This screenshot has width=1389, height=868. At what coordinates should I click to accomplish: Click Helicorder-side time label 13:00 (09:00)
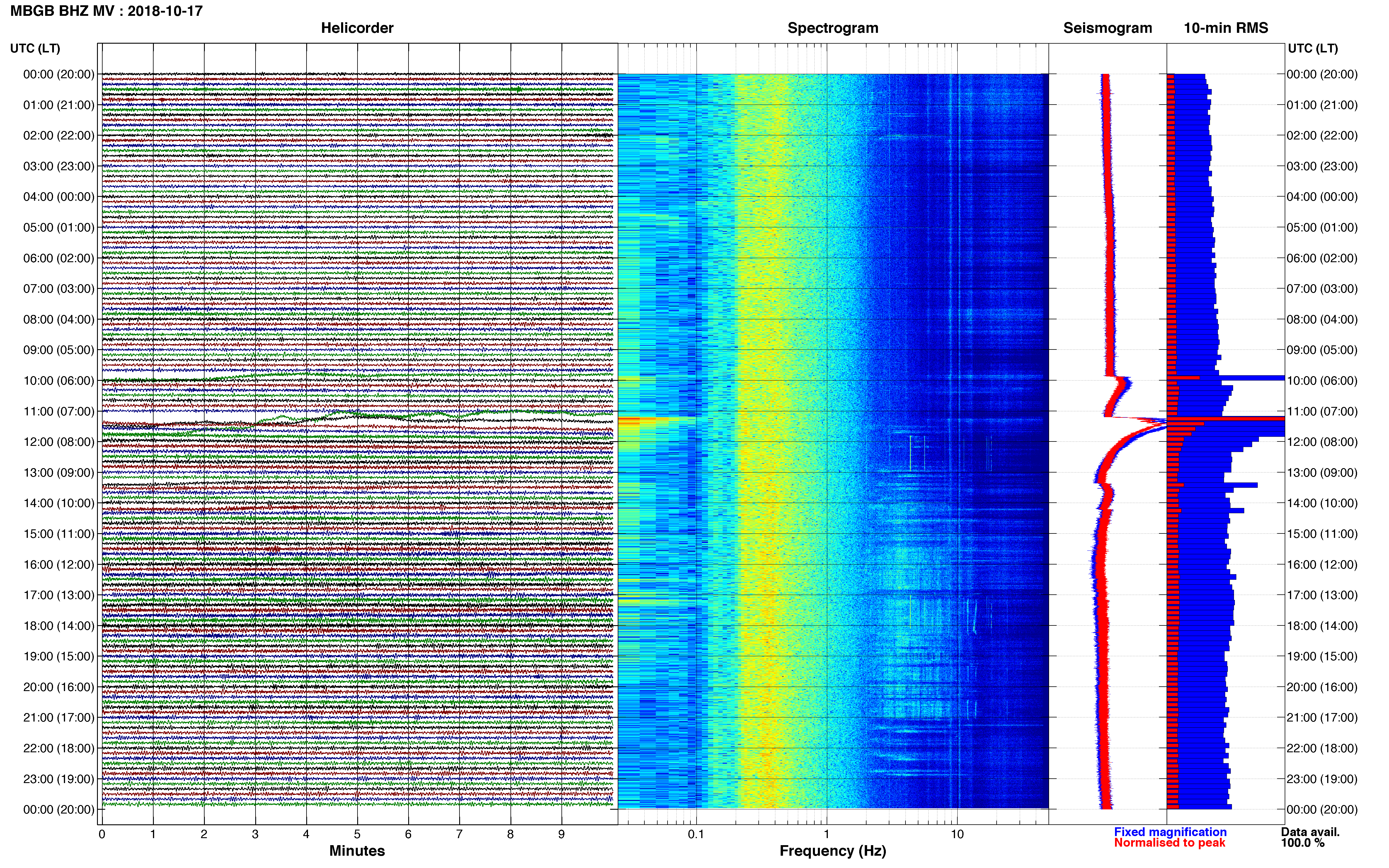tap(59, 473)
